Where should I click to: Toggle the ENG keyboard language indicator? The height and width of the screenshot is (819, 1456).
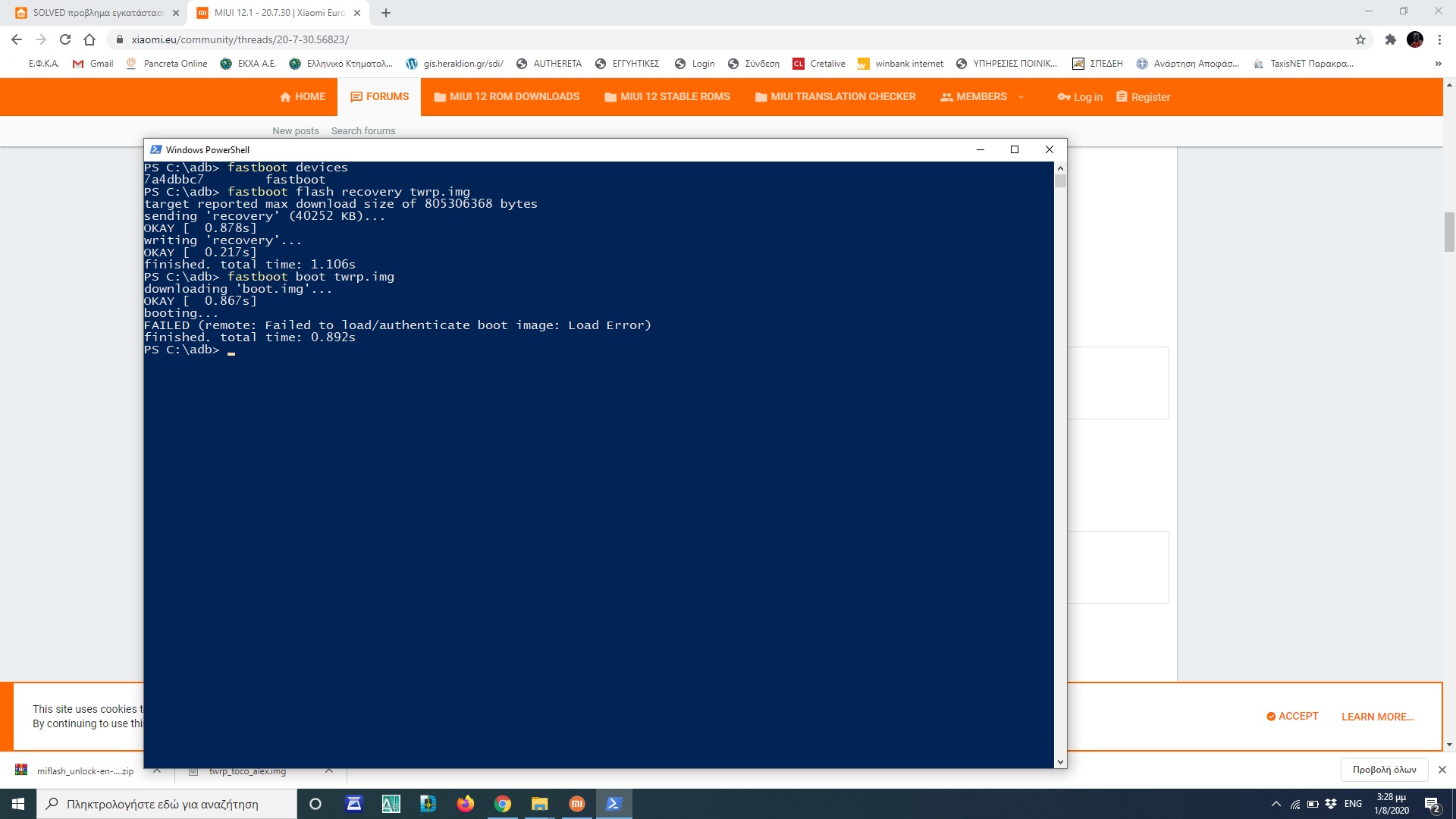tap(1353, 804)
